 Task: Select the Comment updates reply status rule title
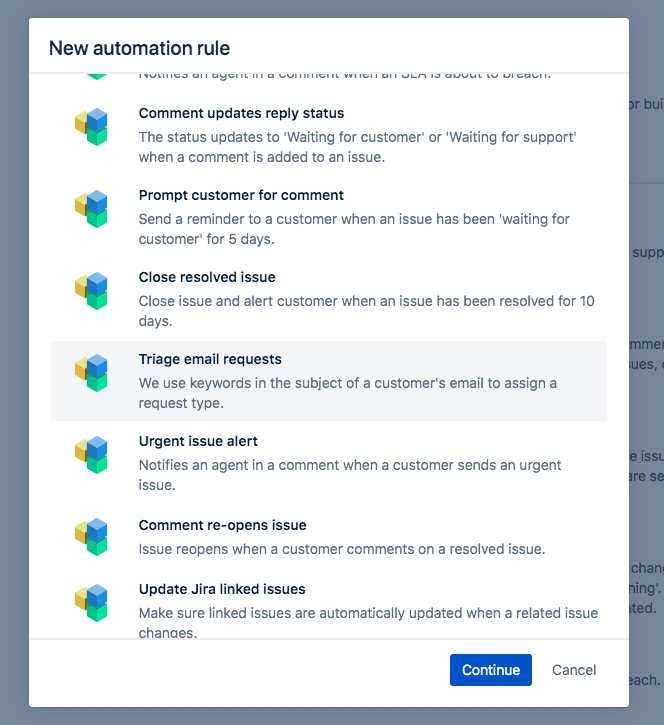(x=241, y=113)
